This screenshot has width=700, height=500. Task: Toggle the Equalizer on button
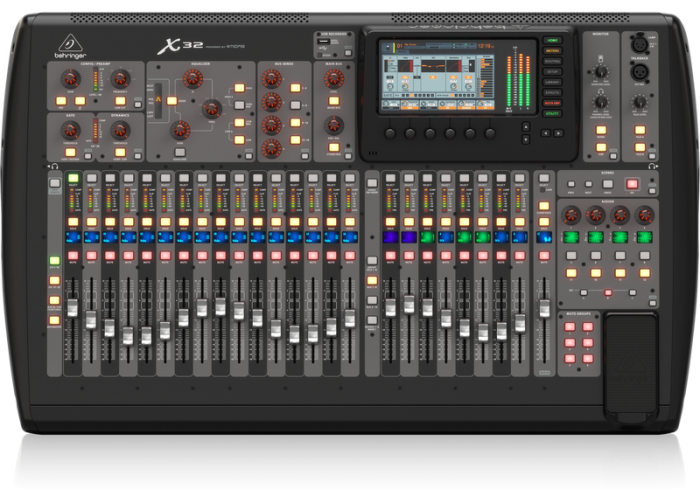(180, 152)
